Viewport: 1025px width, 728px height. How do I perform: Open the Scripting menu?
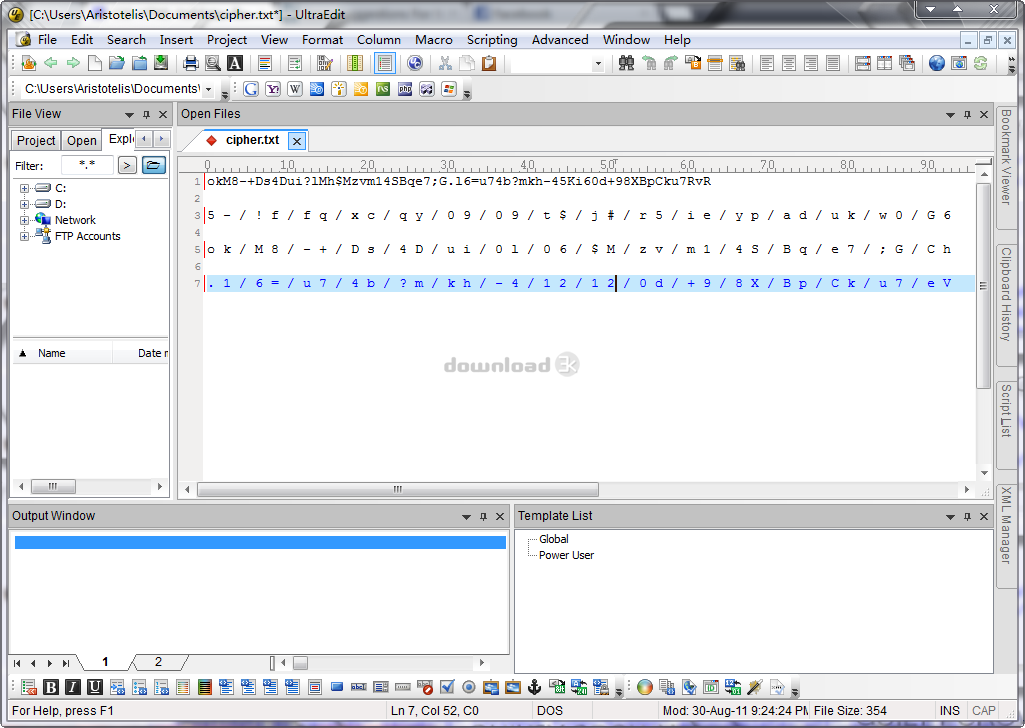pos(492,40)
